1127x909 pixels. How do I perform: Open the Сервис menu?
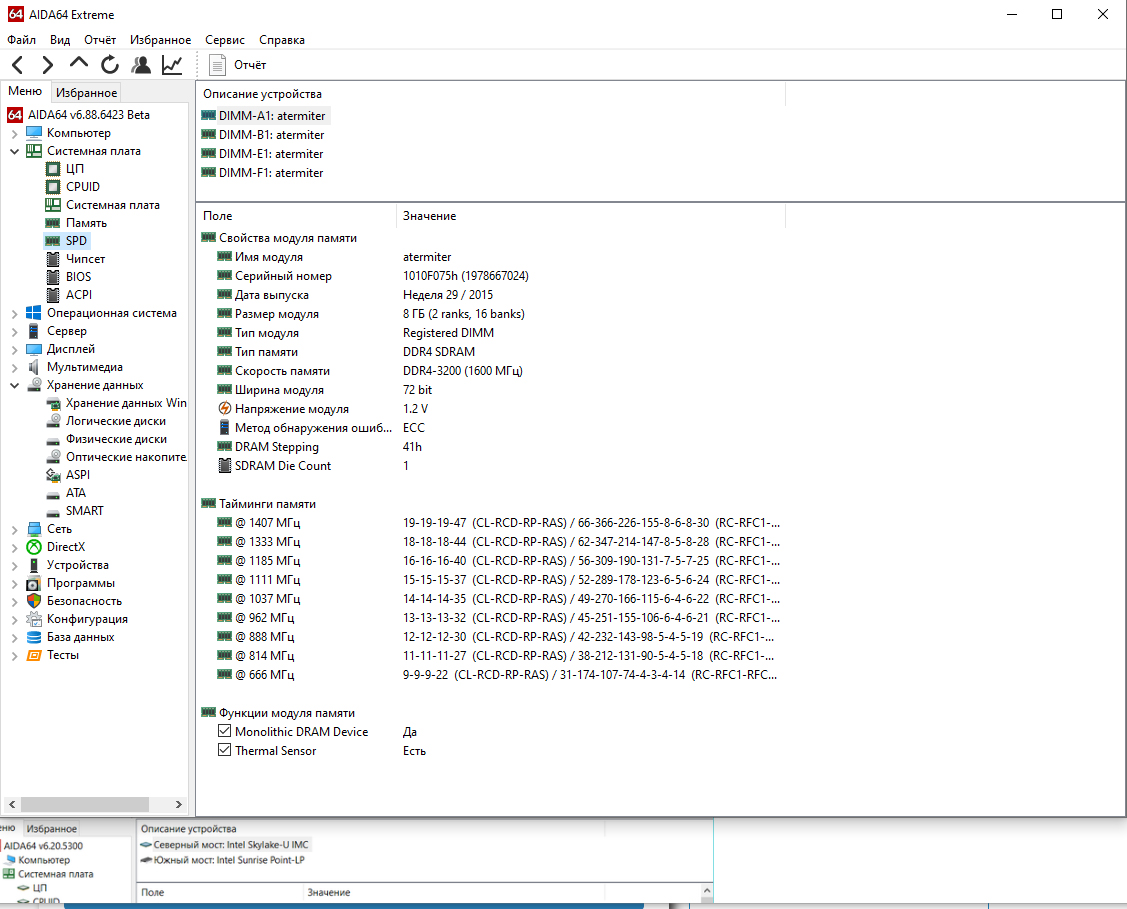pyautogui.click(x=225, y=40)
